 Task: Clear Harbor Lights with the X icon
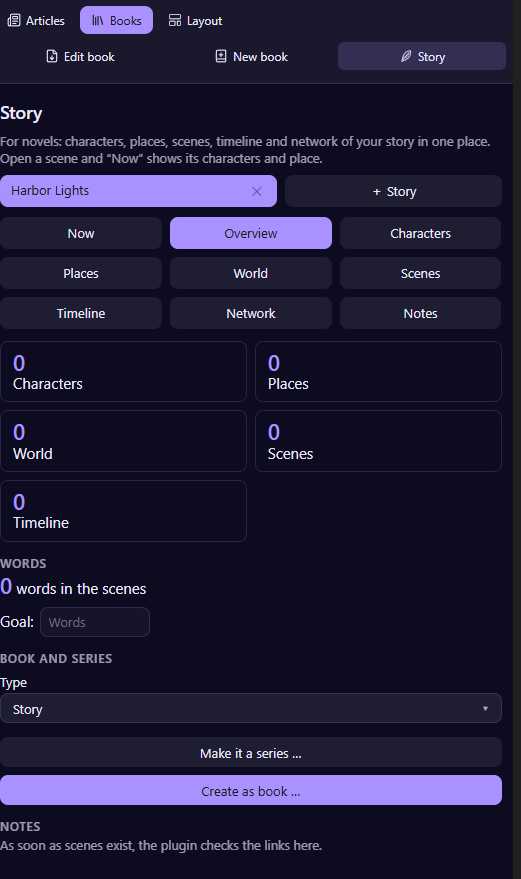click(x=257, y=191)
